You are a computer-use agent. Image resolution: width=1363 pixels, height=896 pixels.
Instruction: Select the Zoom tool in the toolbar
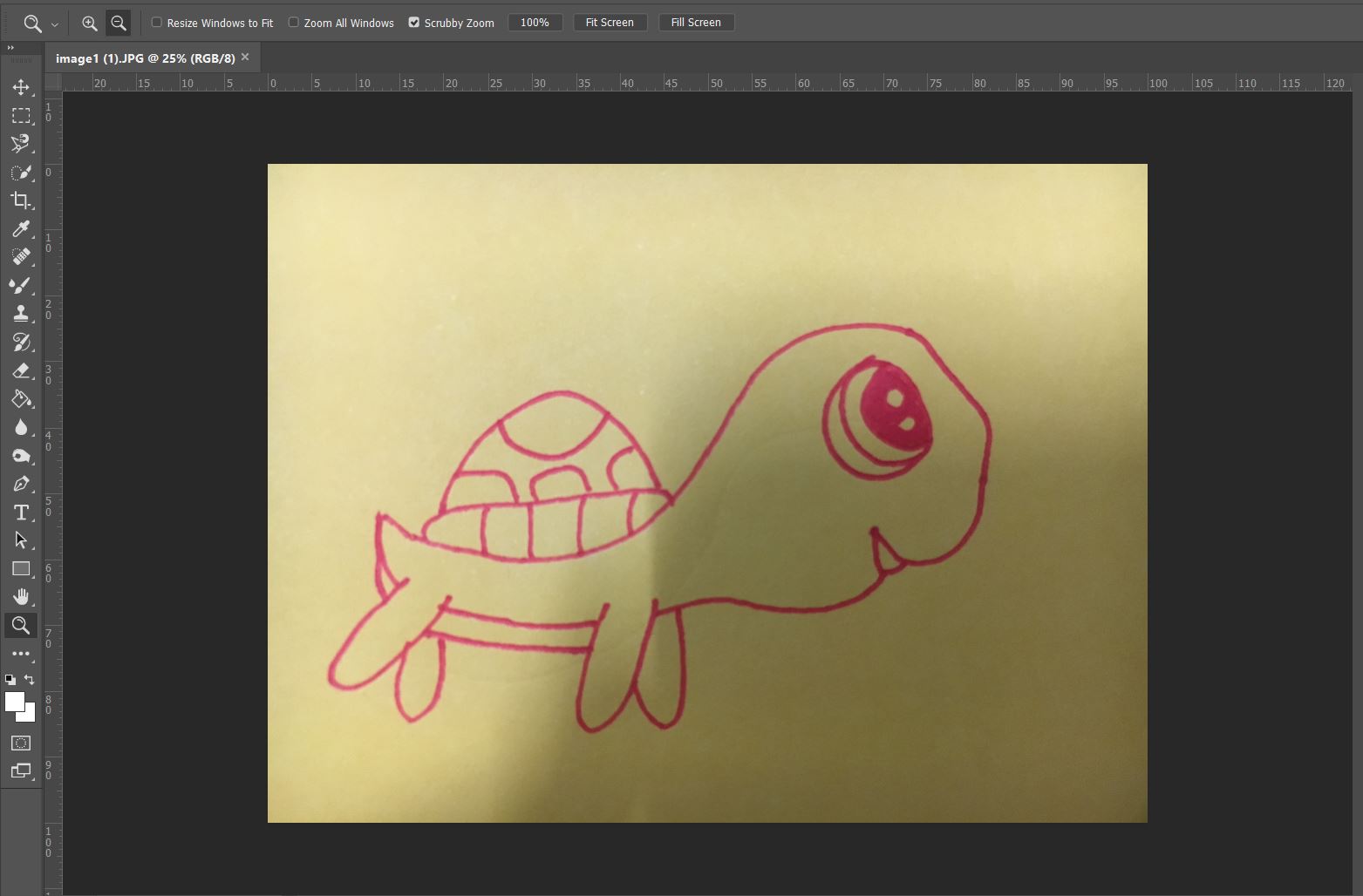(x=21, y=625)
